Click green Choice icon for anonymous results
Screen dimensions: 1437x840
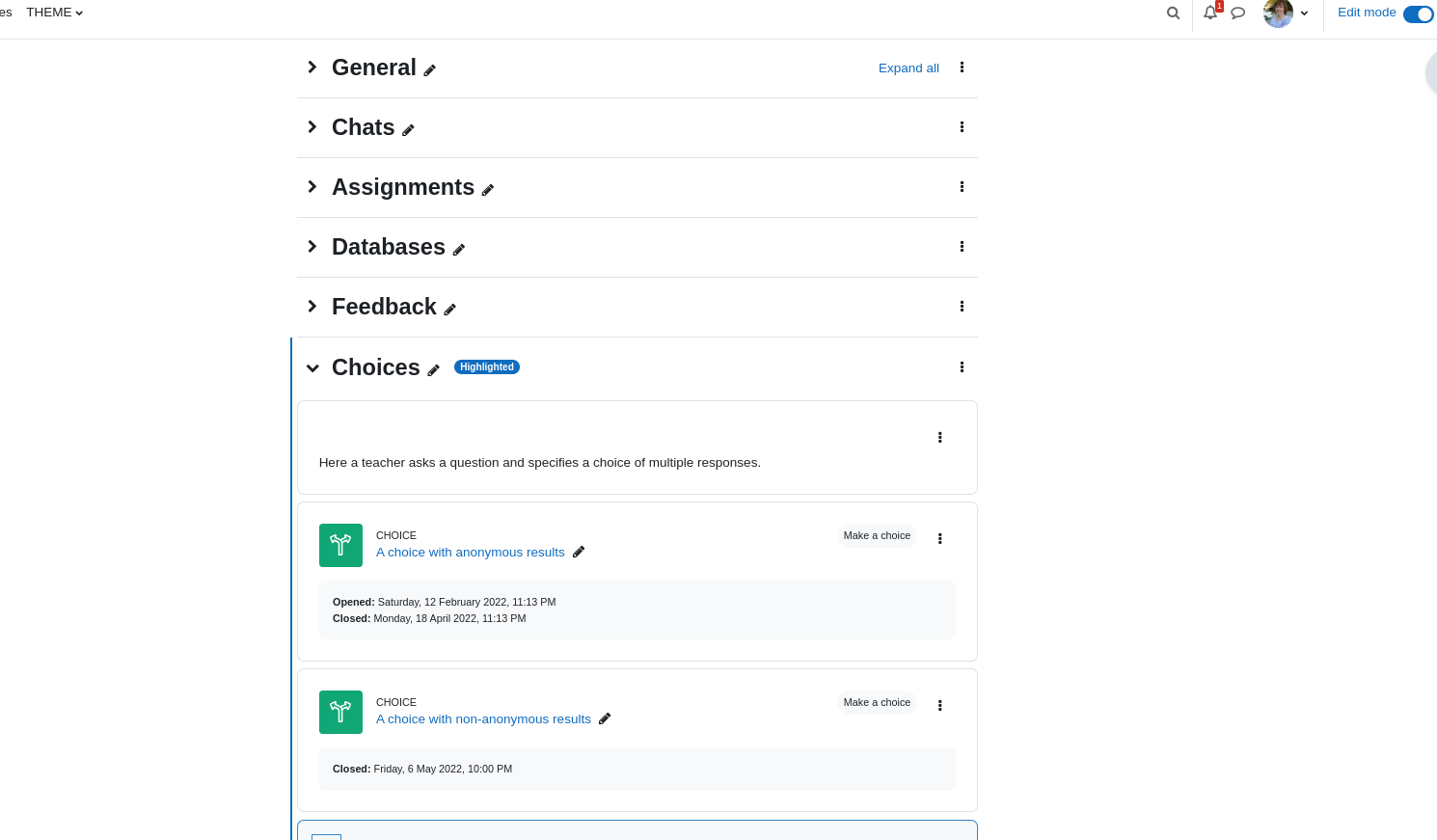pos(340,545)
